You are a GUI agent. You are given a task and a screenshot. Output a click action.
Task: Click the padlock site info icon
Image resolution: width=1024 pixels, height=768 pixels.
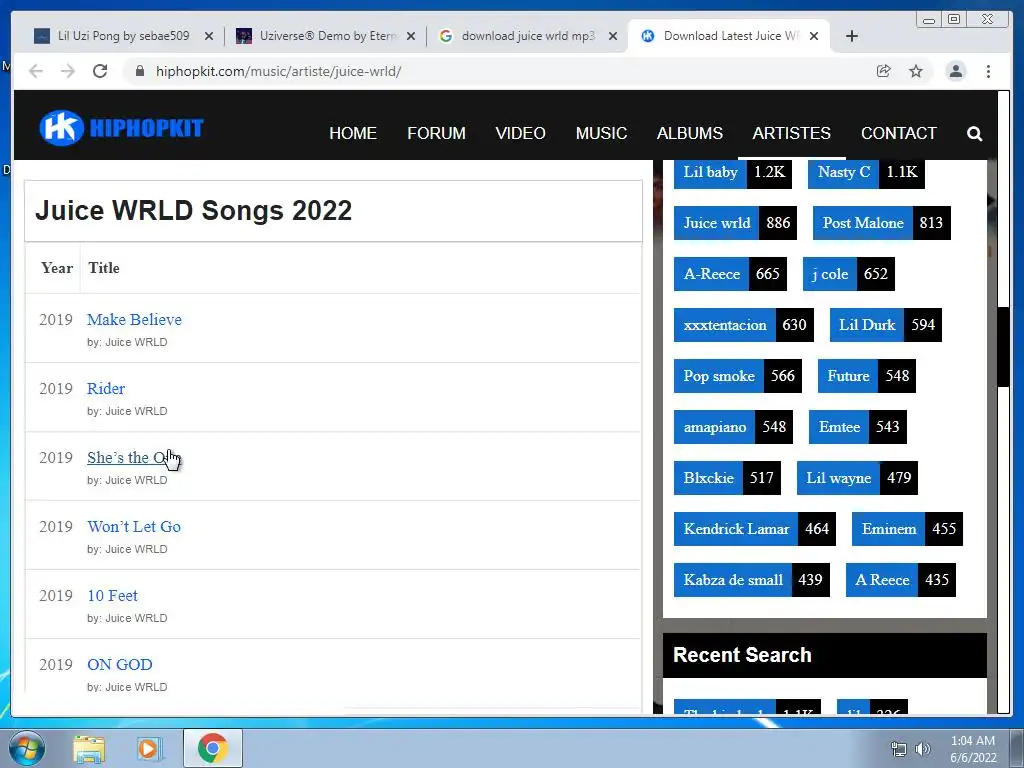pyautogui.click(x=140, y=71)
